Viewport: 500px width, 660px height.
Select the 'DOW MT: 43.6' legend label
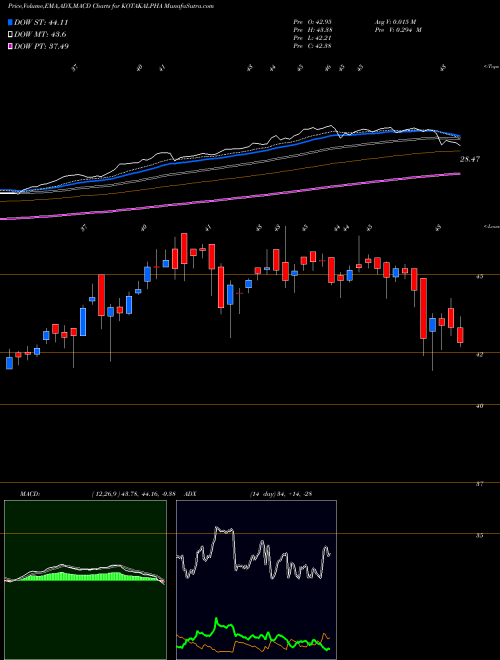point(40,34)
